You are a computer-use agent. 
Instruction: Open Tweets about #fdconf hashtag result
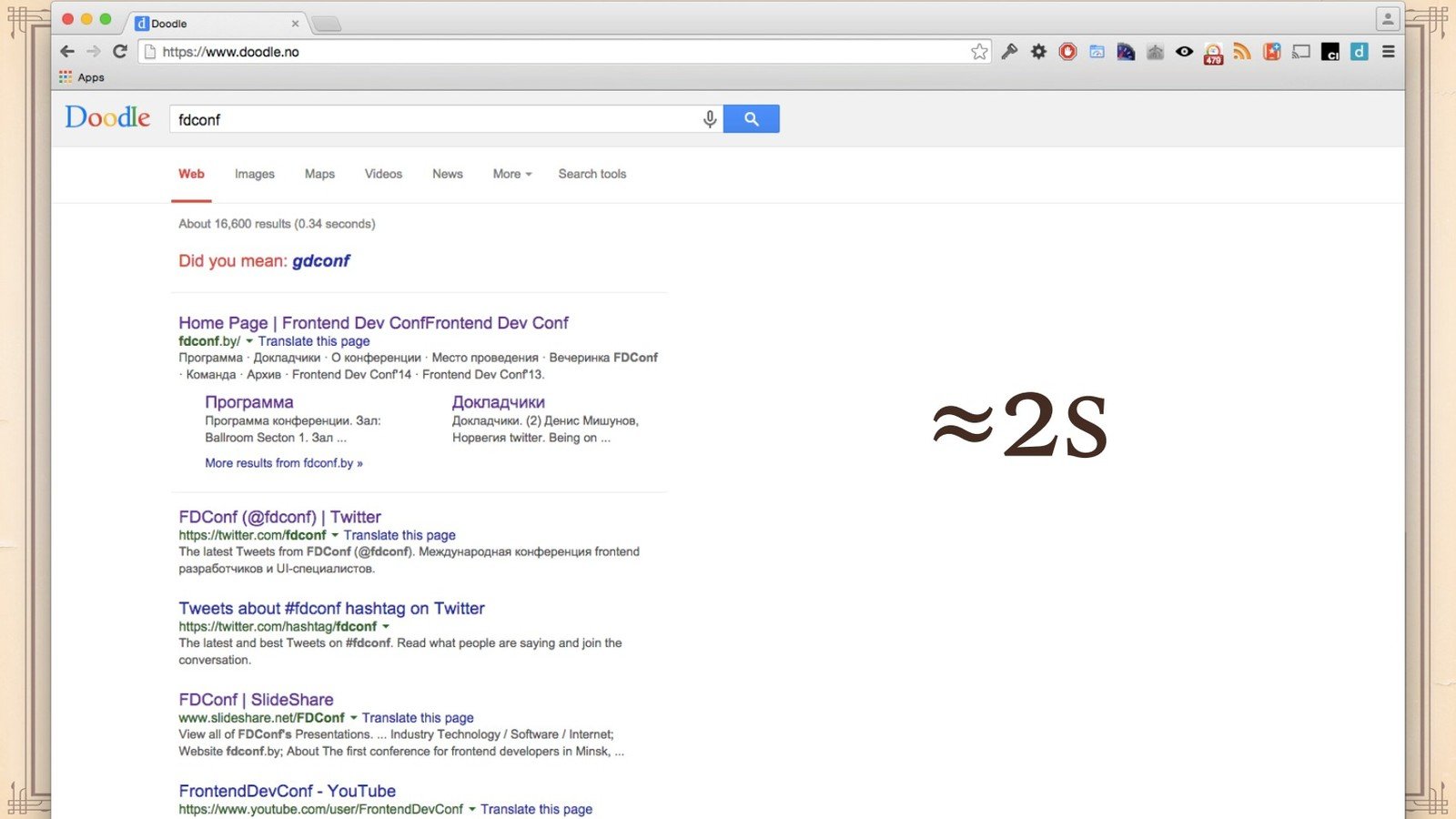pyautogui.click(x=331, y=609)
